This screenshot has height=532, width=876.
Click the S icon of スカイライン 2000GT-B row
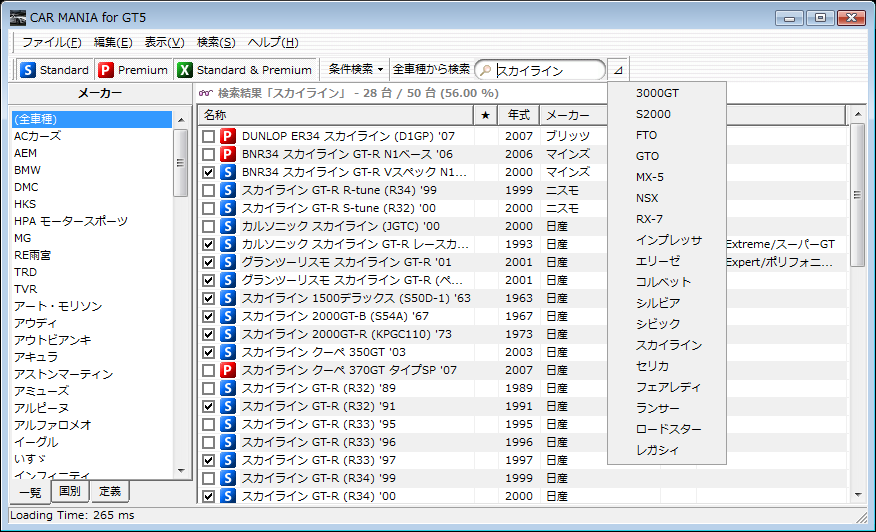(227, 316)
